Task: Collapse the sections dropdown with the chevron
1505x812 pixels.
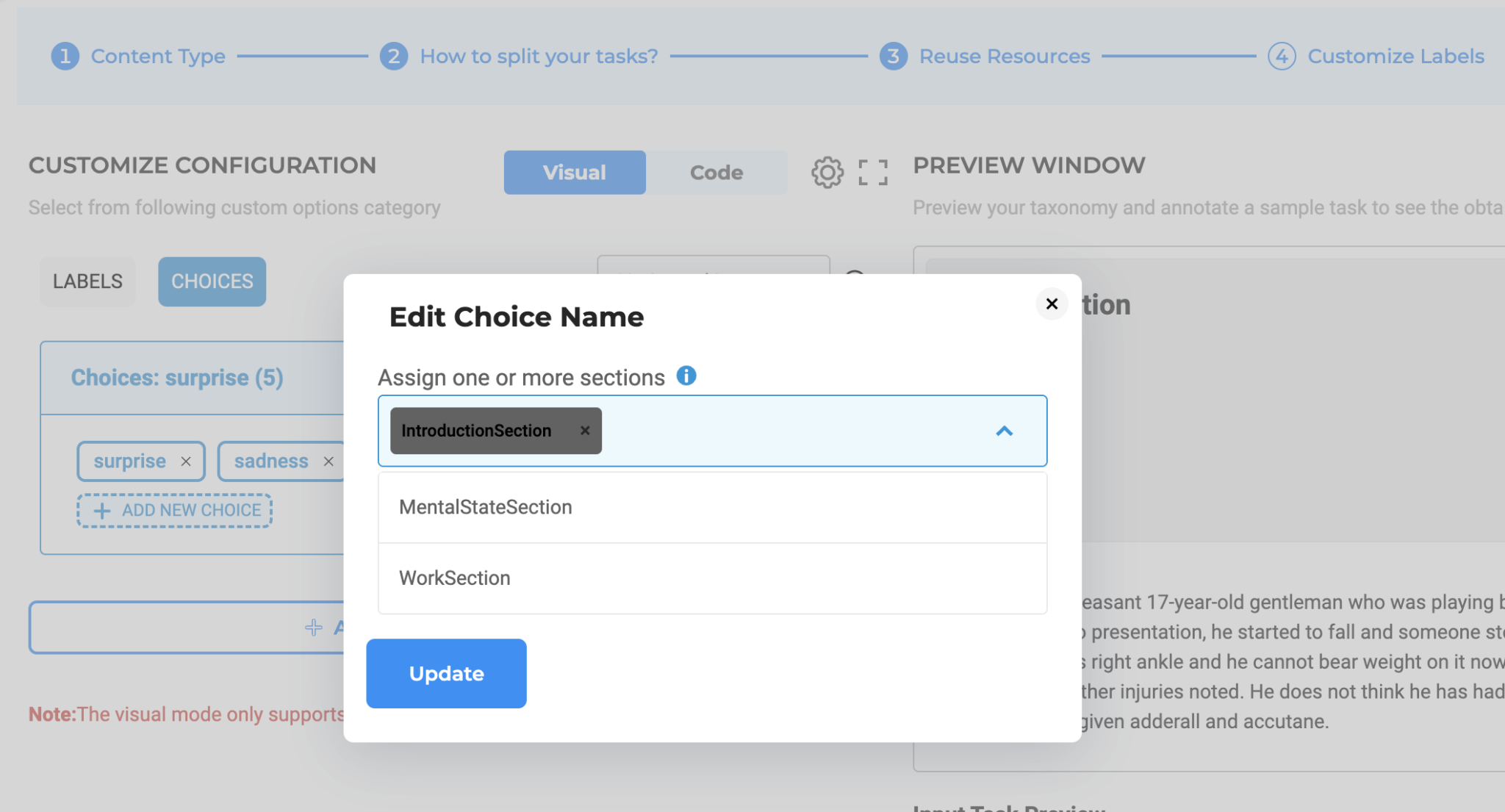Action: (1005, 431)
